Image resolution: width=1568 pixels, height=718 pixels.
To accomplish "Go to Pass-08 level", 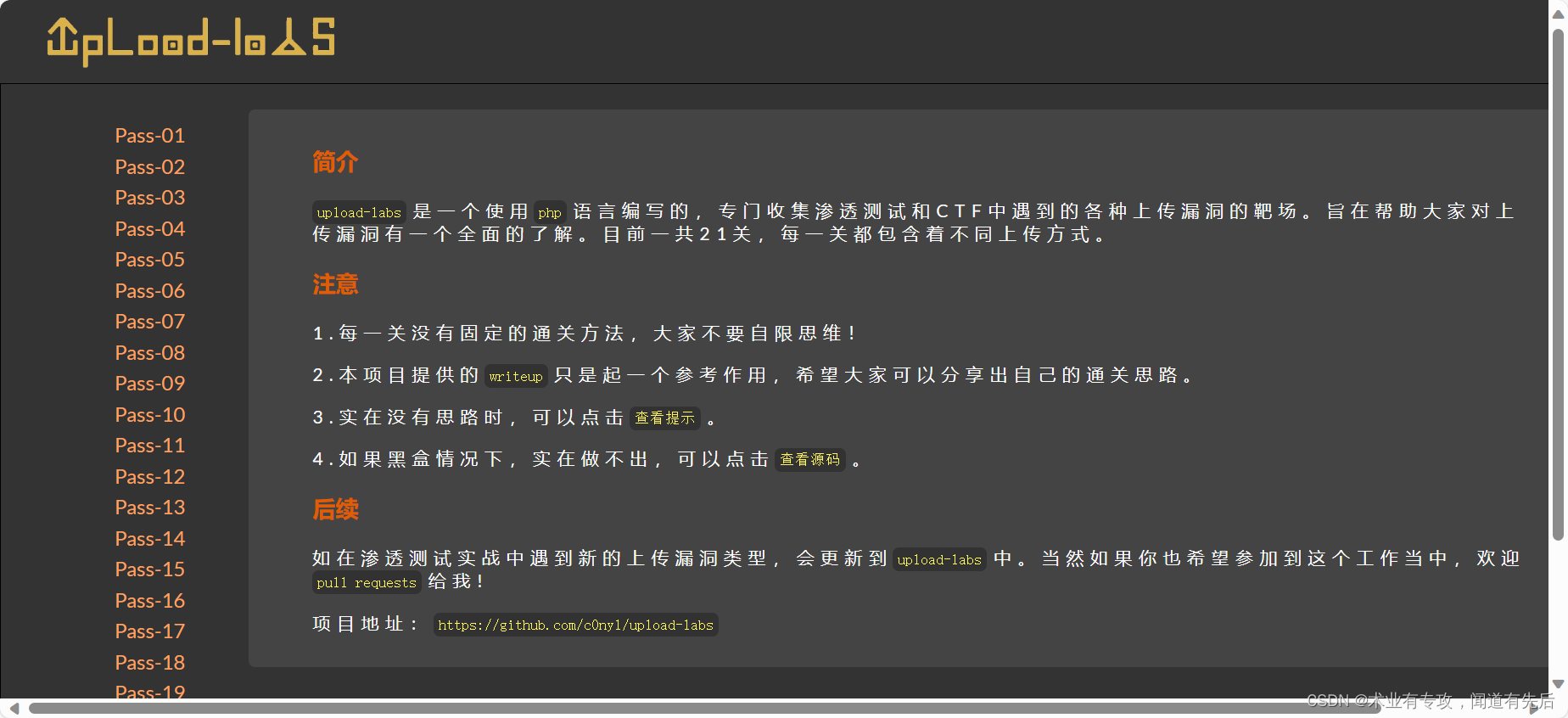I will pos(150,353).
